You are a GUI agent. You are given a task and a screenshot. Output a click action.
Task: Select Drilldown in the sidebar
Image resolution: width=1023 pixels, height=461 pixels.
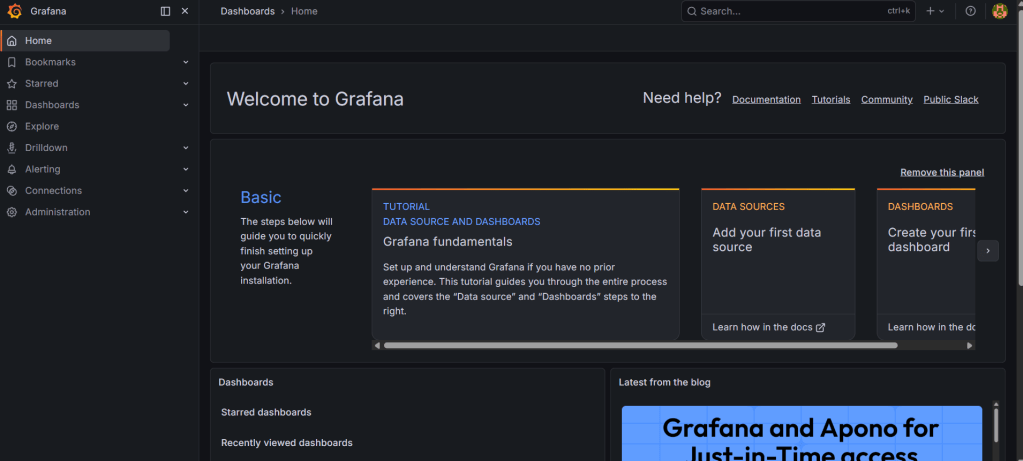pyautogui.click(x=46, y=148)
